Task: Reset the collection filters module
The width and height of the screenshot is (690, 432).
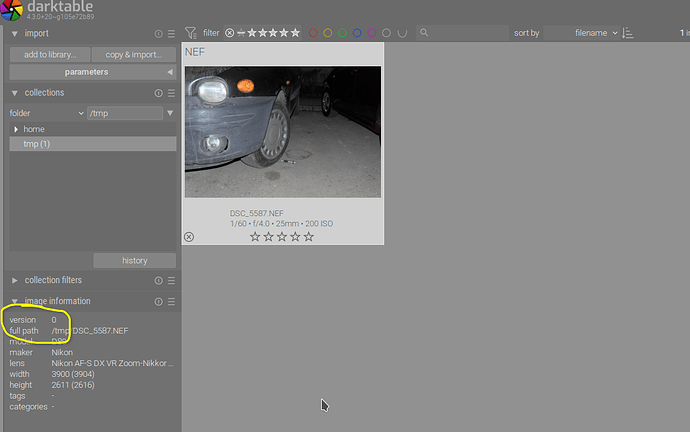Action: (x=158, y=280)
